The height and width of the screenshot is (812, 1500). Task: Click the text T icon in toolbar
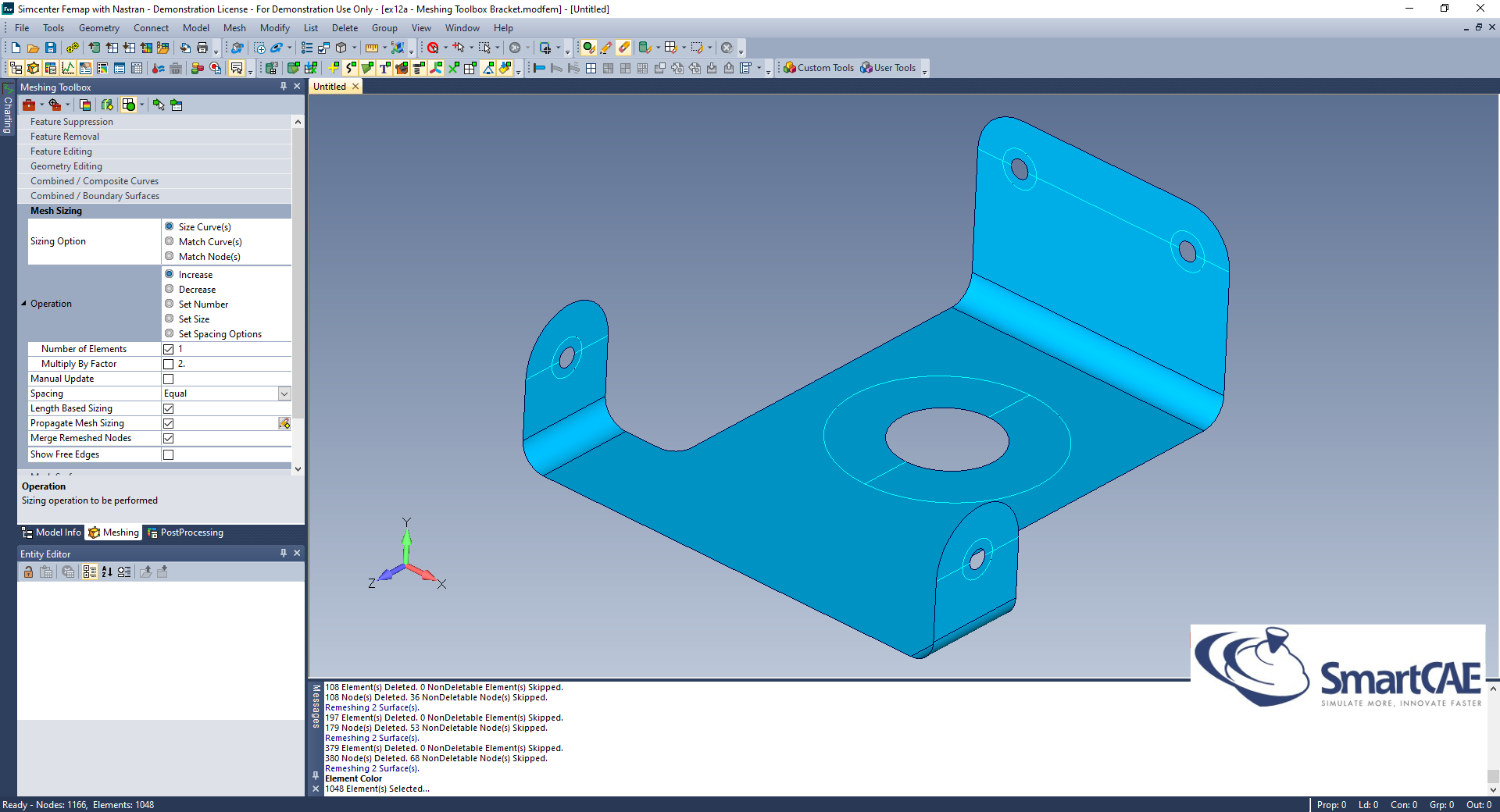tap(384, 68)
